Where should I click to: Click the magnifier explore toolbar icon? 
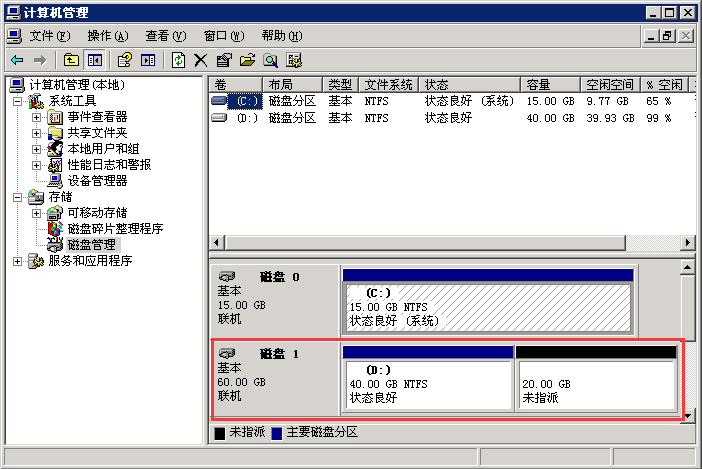coord(270,60)
